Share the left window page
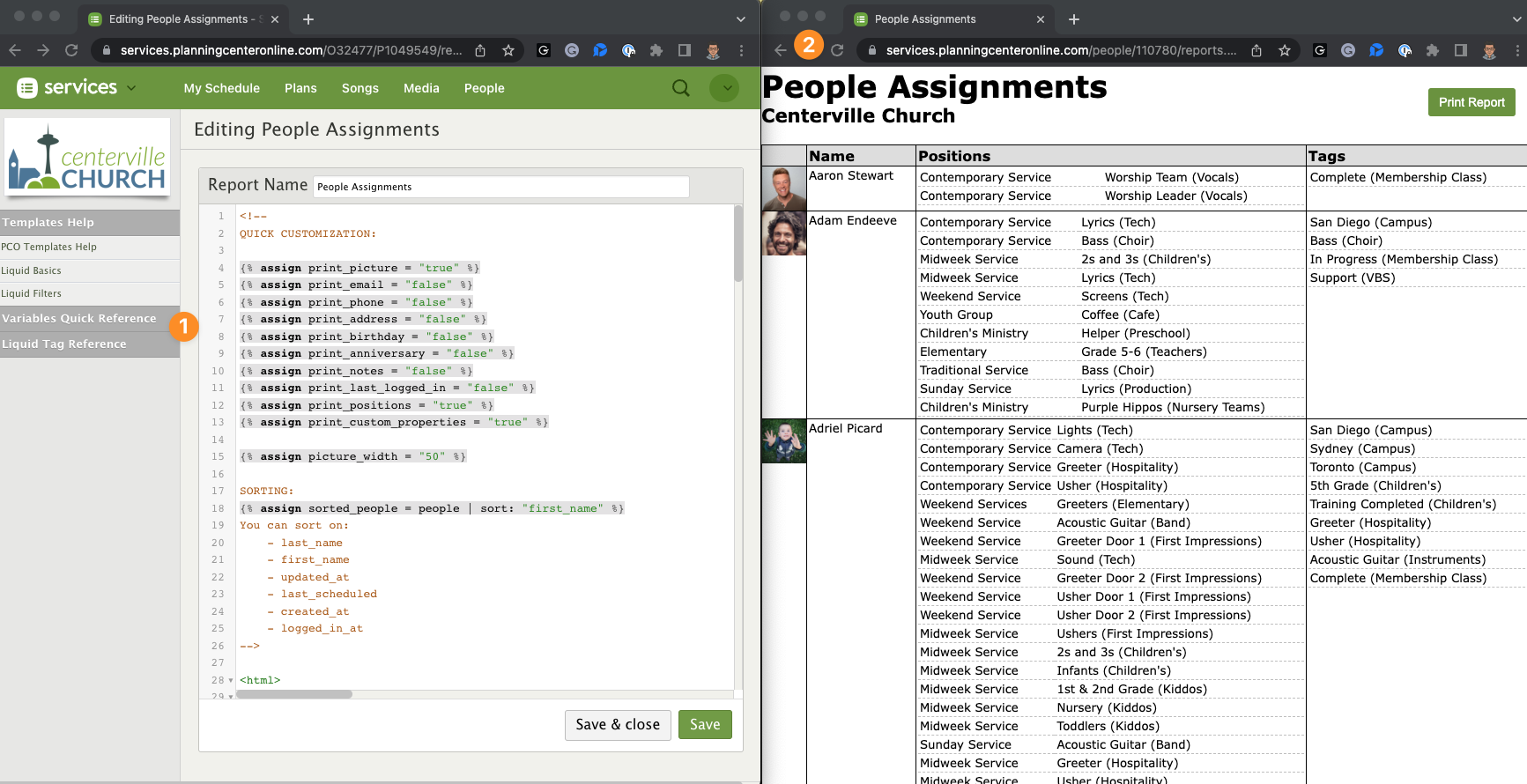Screen dimensions: 1527x784 480,50
